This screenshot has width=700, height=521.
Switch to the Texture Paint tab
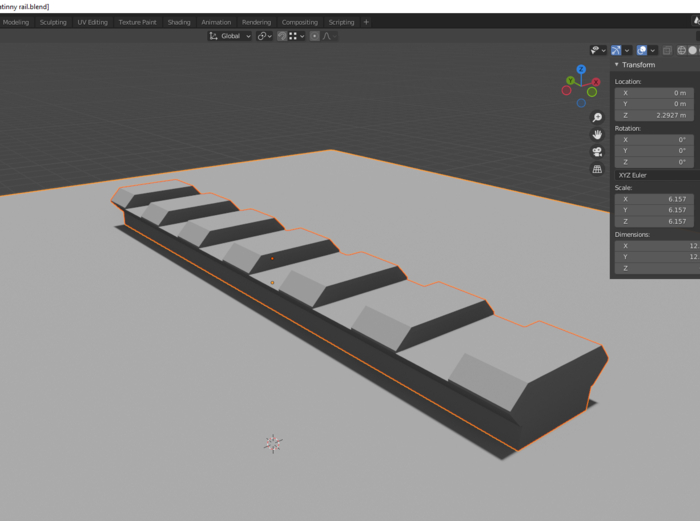point(138,22)
